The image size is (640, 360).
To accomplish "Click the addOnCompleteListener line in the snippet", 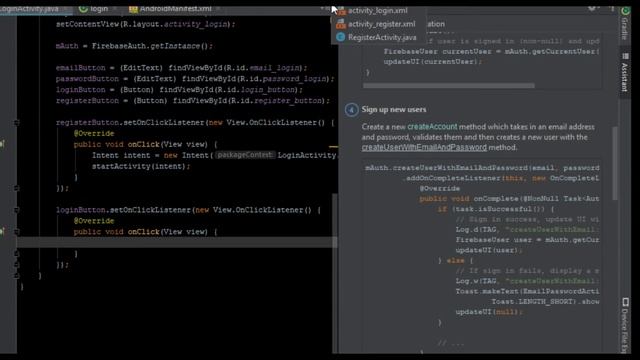I will click(x=502, y=178).
